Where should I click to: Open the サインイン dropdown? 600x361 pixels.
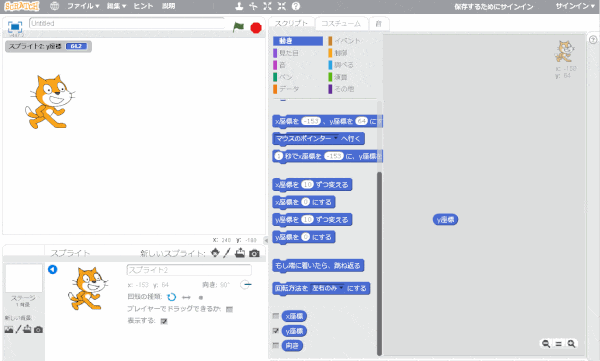pos(575,6)
